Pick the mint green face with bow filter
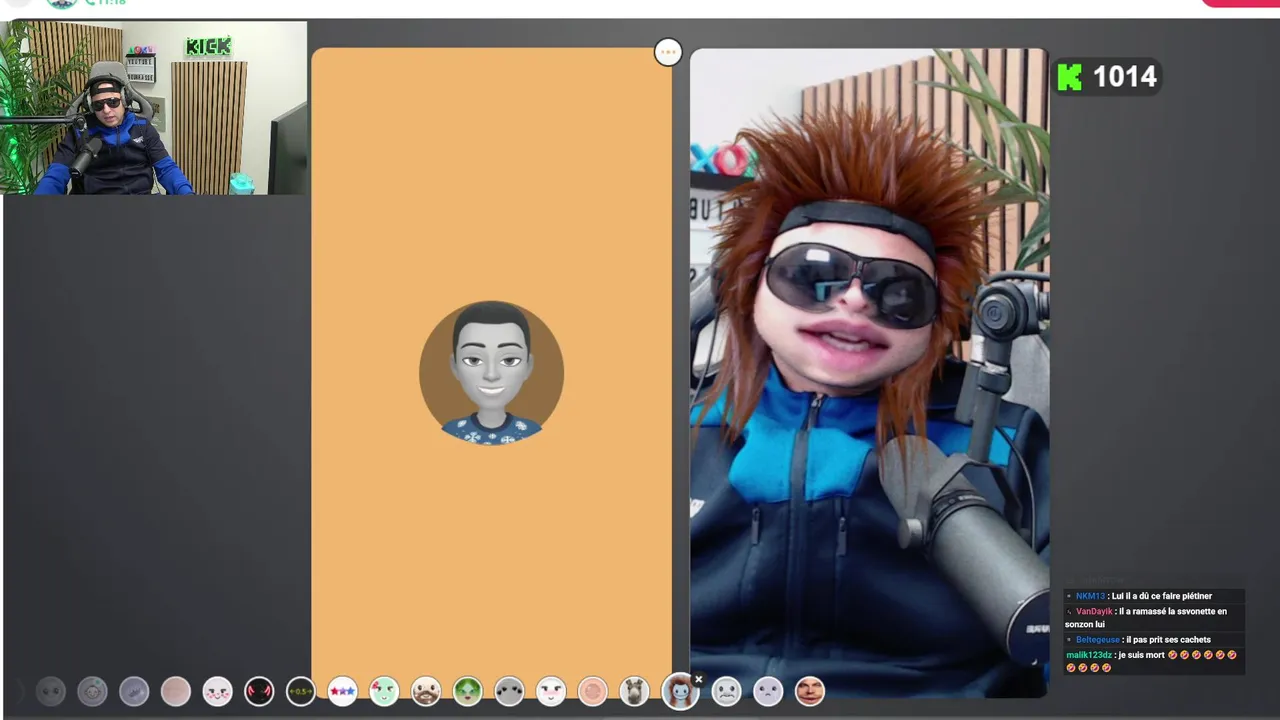Image resolution: width=1280 pixels, height=720 pixels. pyautogui.click(x=384, y=691)
